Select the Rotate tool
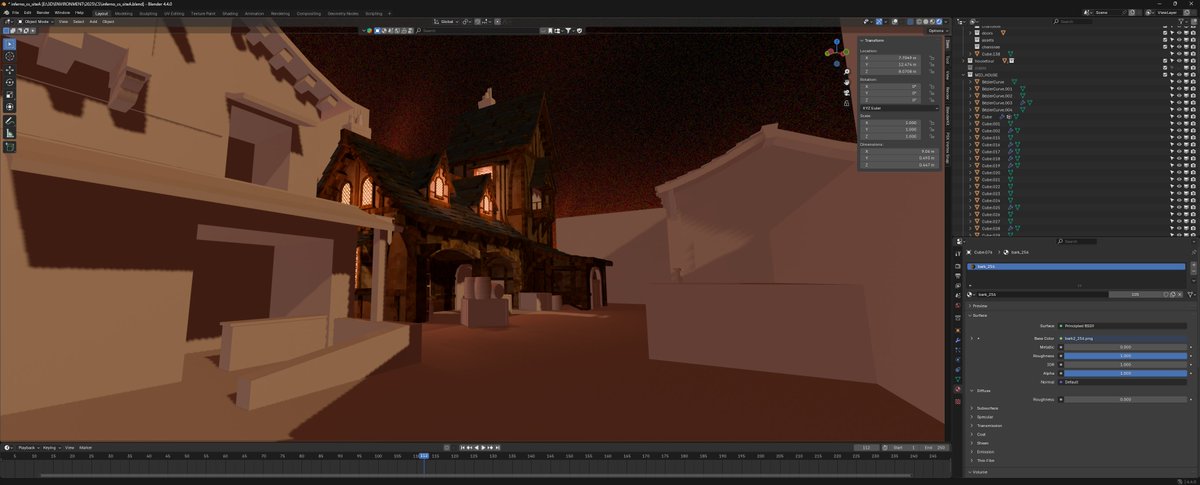The image size is (1200, 485). (10, 82)
